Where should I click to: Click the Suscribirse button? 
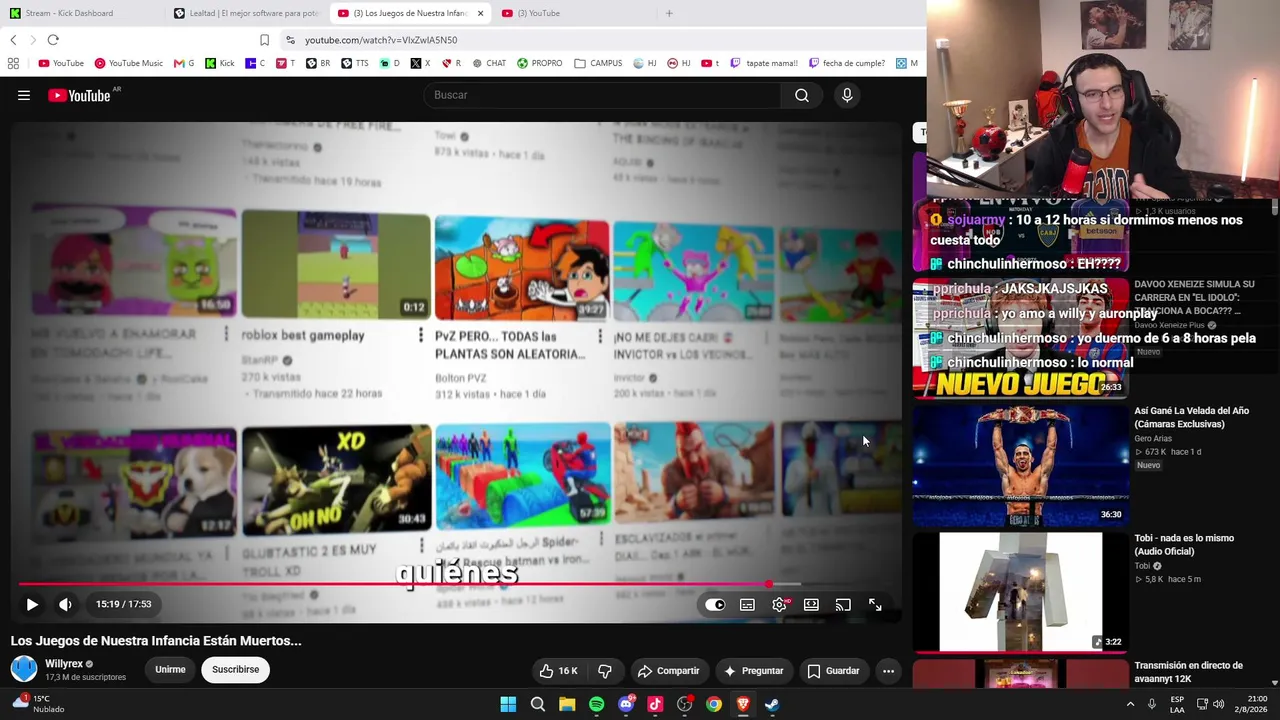[x=236, y=670]
